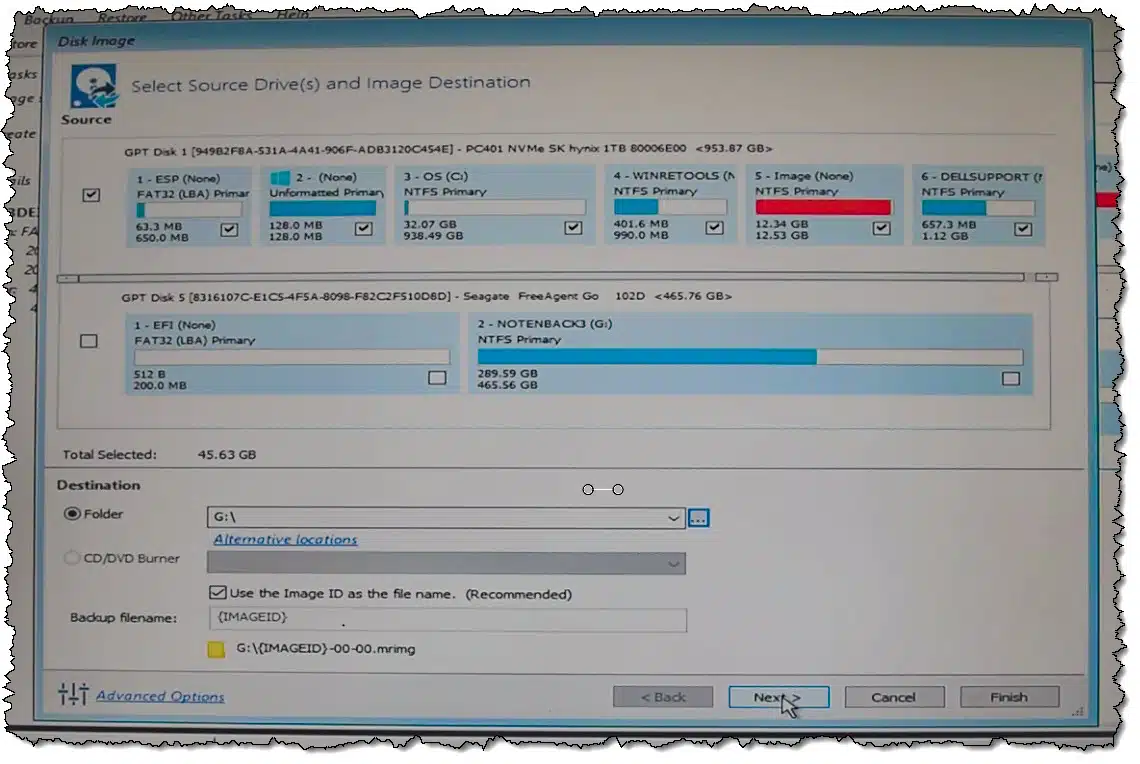Select the CD/DVD Burner radio button
The image size is (1140, 764).
[x=71, y=558]
